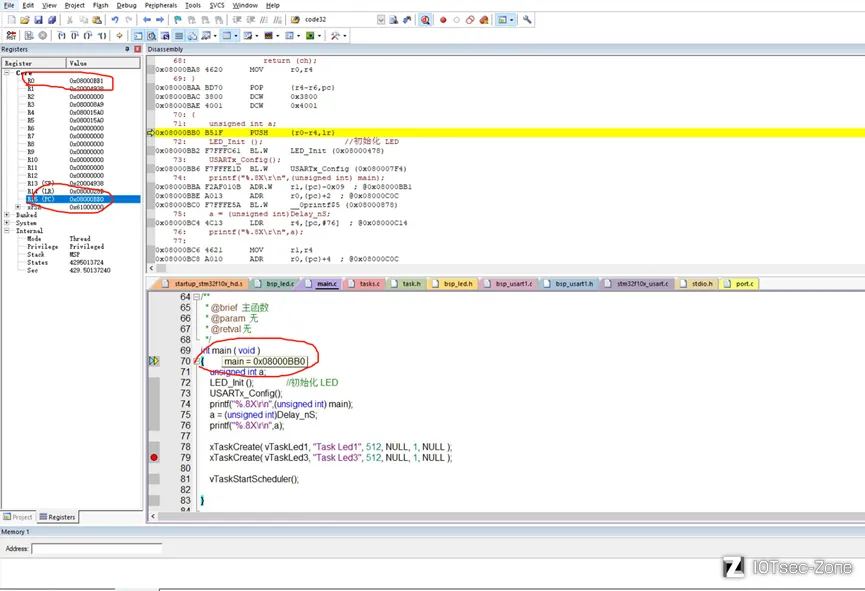Navigate backwards with blue left arrow
This screenshot has width=865, height=591.
[147, 20]
